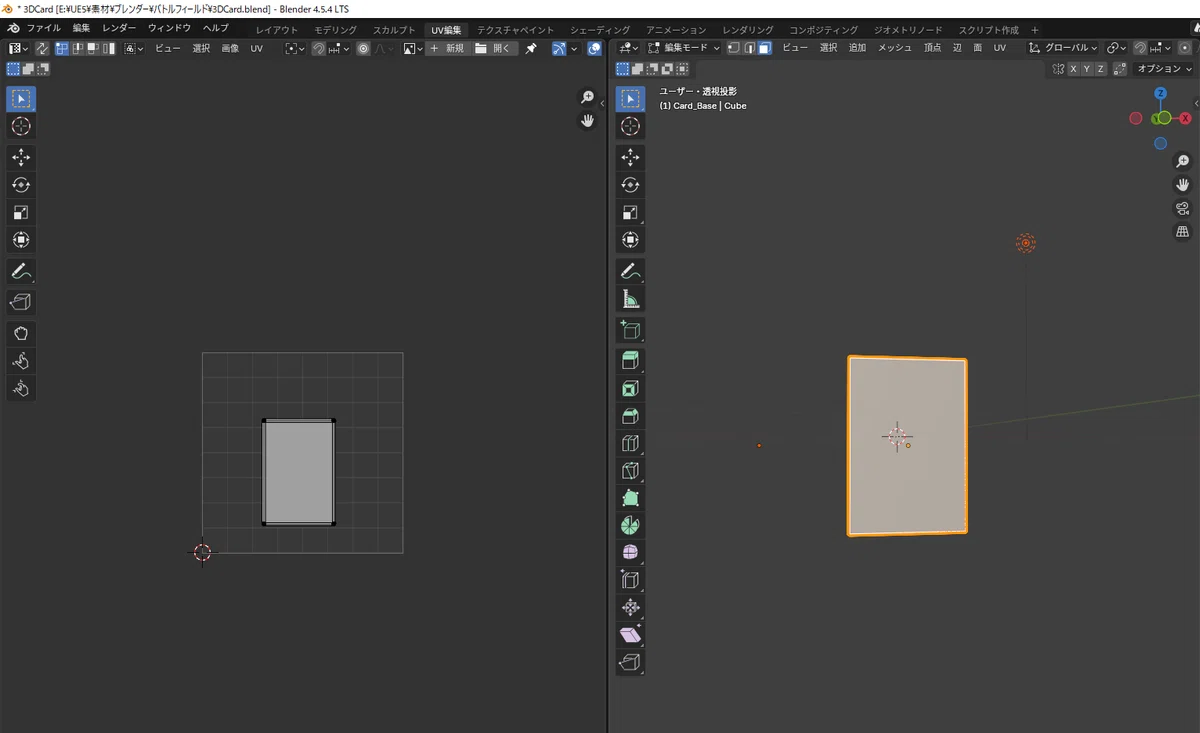The width and height of the screenshot is (1200, 733).
Task: Select the Add Cube tool
Action: point(630,330)
